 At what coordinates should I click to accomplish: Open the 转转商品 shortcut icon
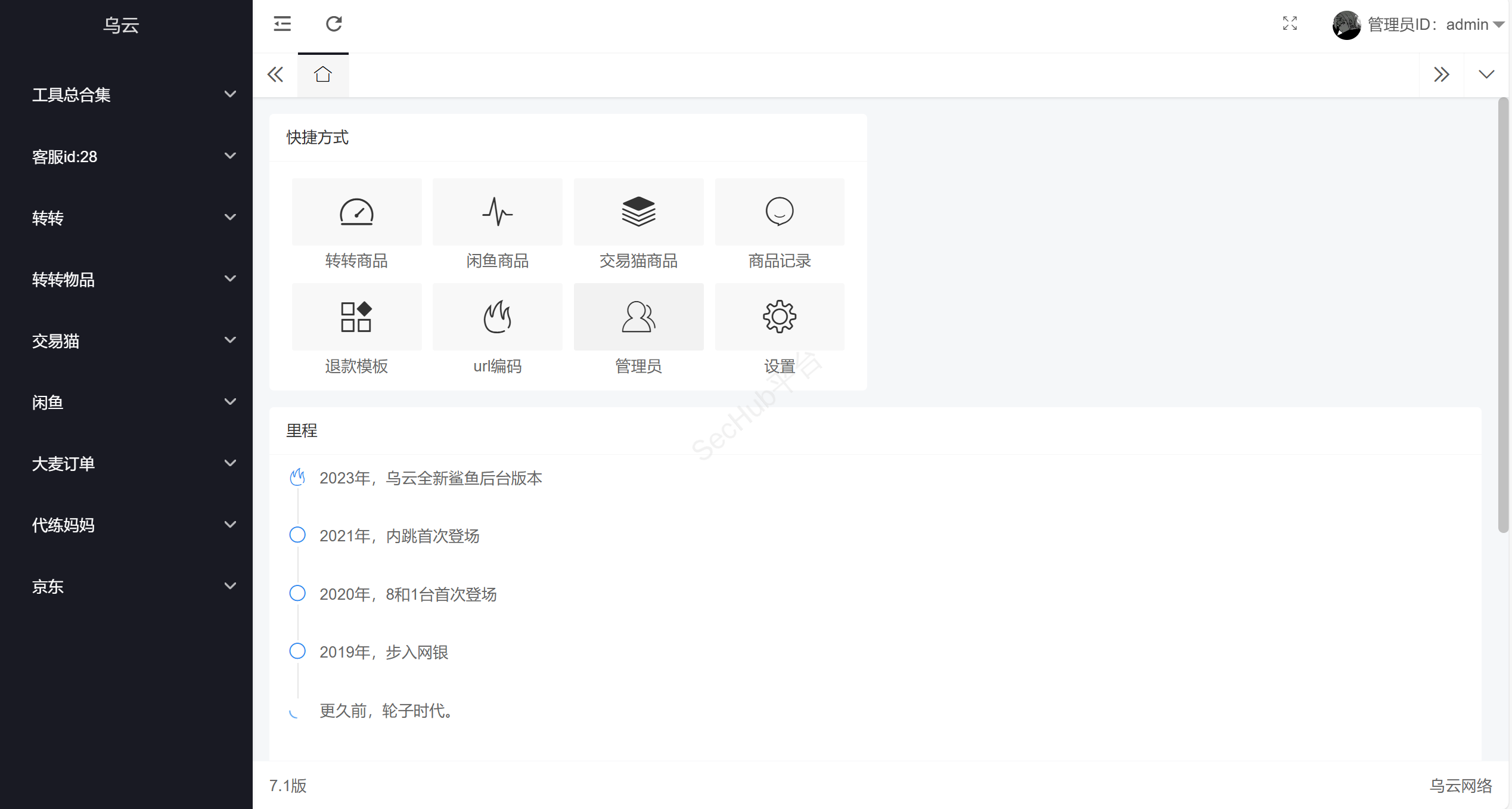356,212
